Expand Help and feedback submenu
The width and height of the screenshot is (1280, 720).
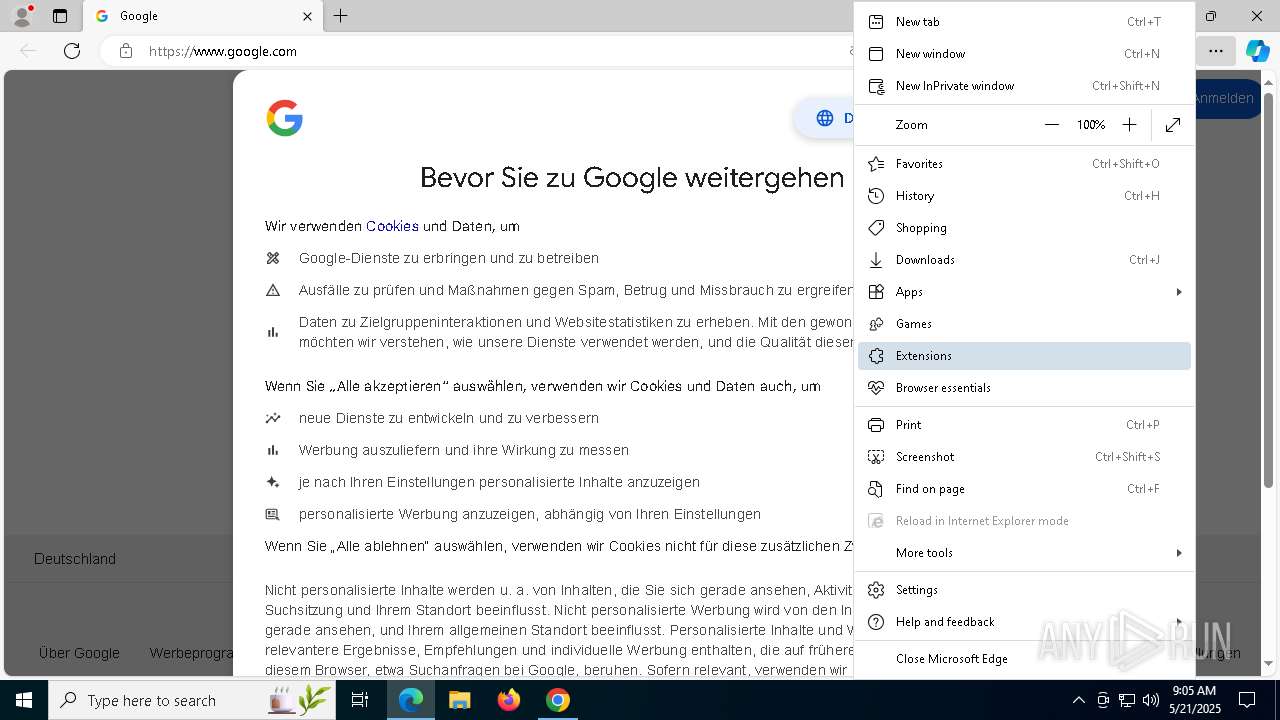tap(1024, 622)
